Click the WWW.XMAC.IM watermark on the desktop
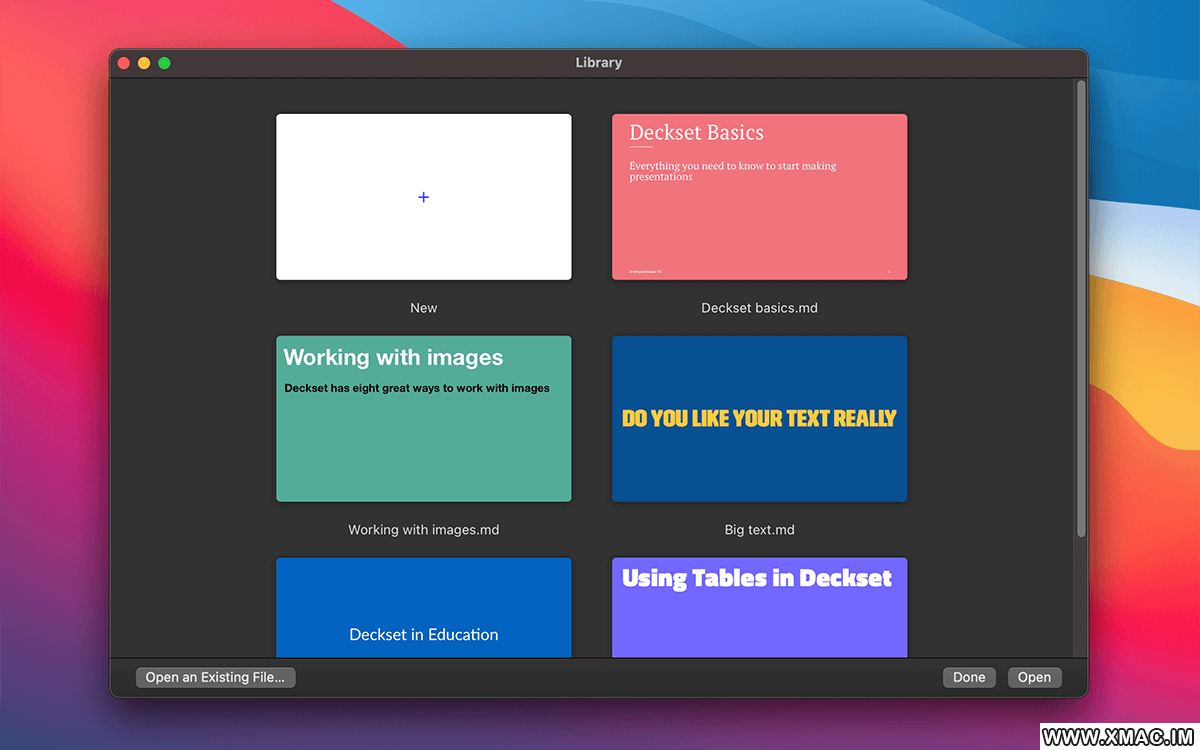This screenshot has height=750, width=1200. (1118, 736)
